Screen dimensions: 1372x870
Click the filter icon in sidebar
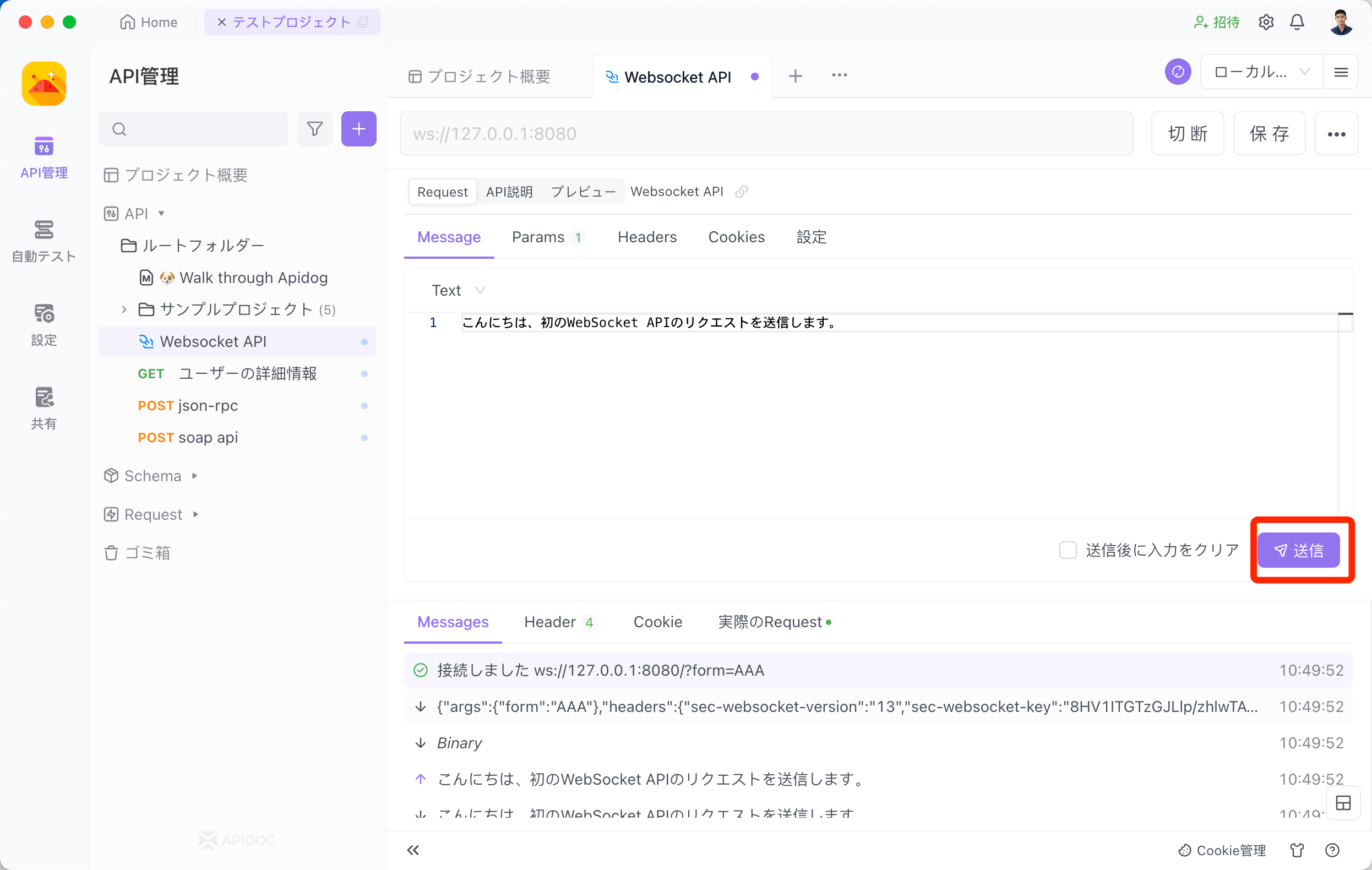[x=315, y=128]
